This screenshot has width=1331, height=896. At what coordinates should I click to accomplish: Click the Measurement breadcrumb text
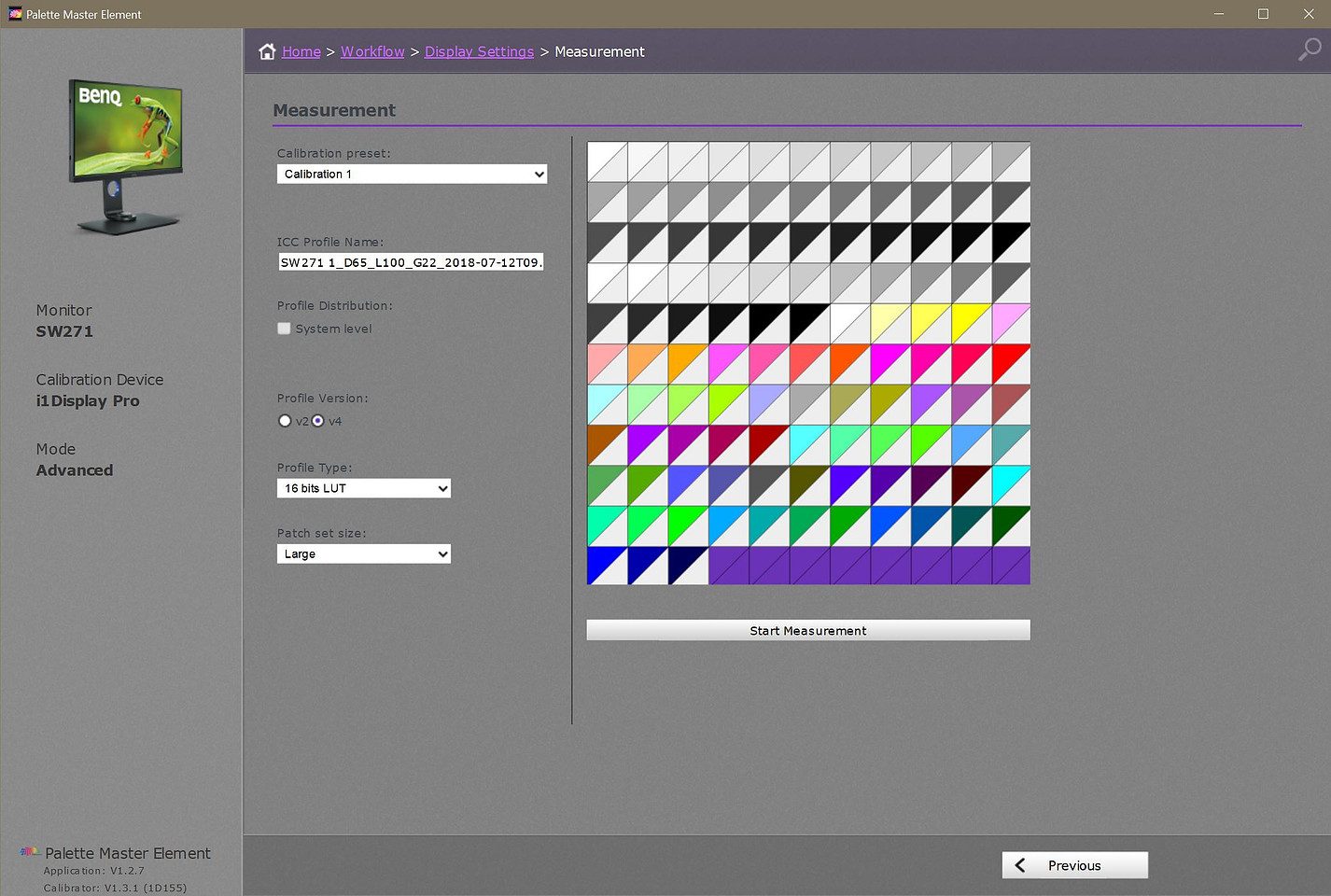pyautogui.click(x=599, y=51)
